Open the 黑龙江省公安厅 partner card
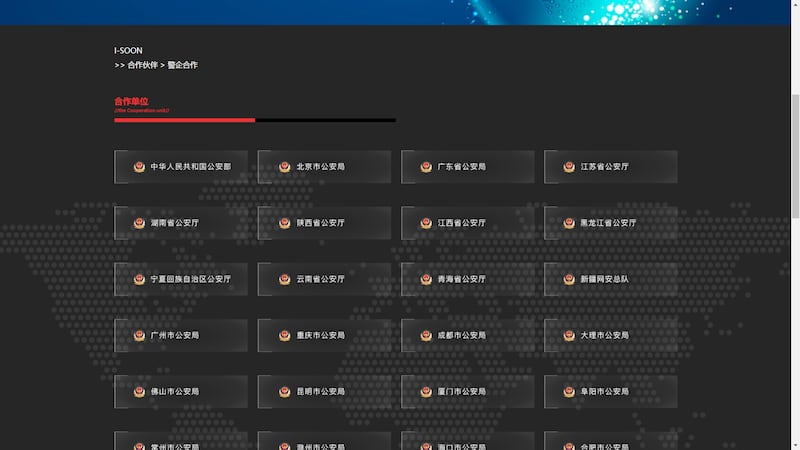 pos(610,223)
